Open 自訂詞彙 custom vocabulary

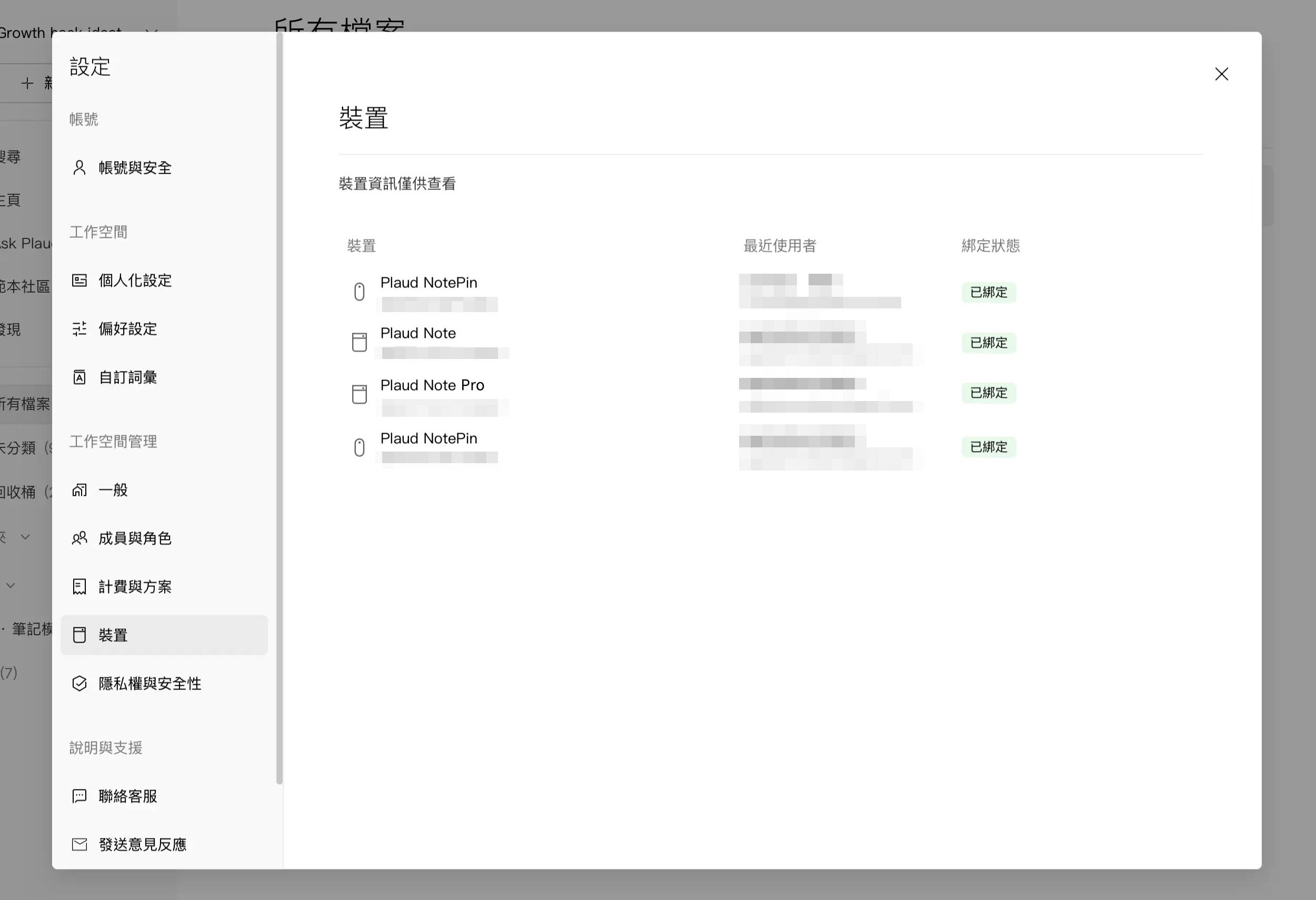(x=164, y=377)
